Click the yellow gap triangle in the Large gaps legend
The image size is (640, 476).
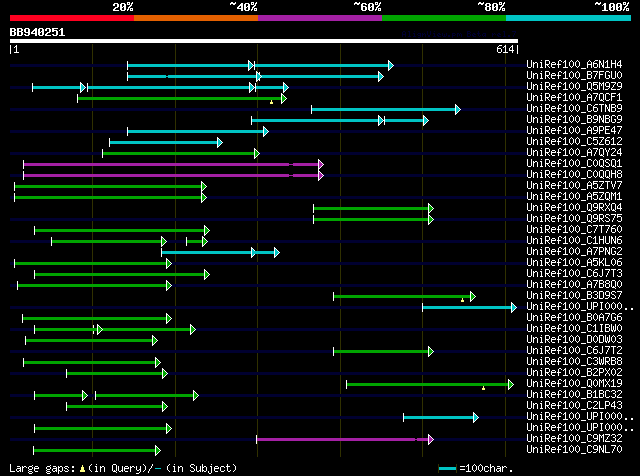pyautogui.click(x=82, y=469)
